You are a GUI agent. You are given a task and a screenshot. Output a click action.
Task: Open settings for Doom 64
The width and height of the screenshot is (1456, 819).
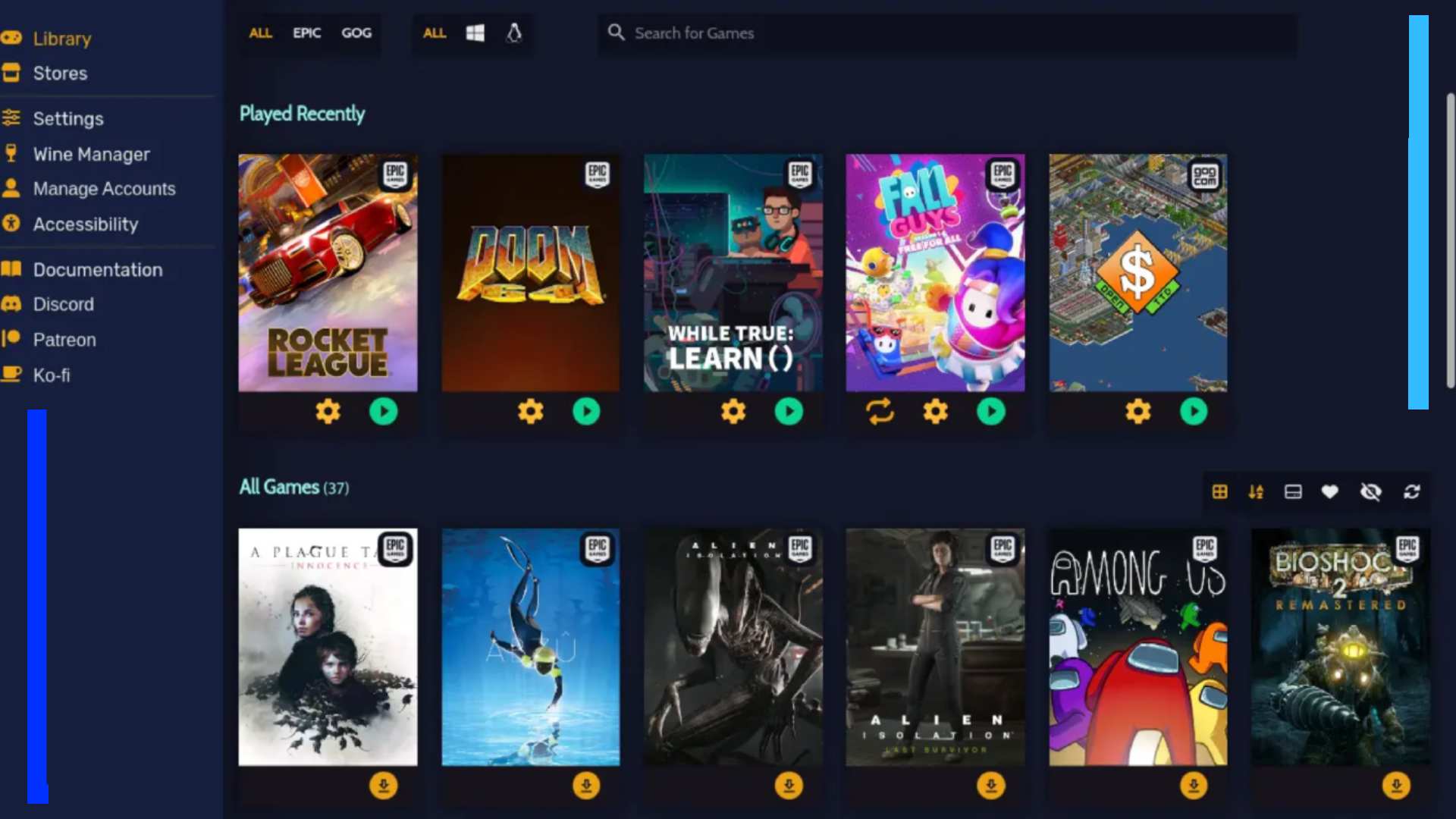pyautogui.click(x=530, y=411)
